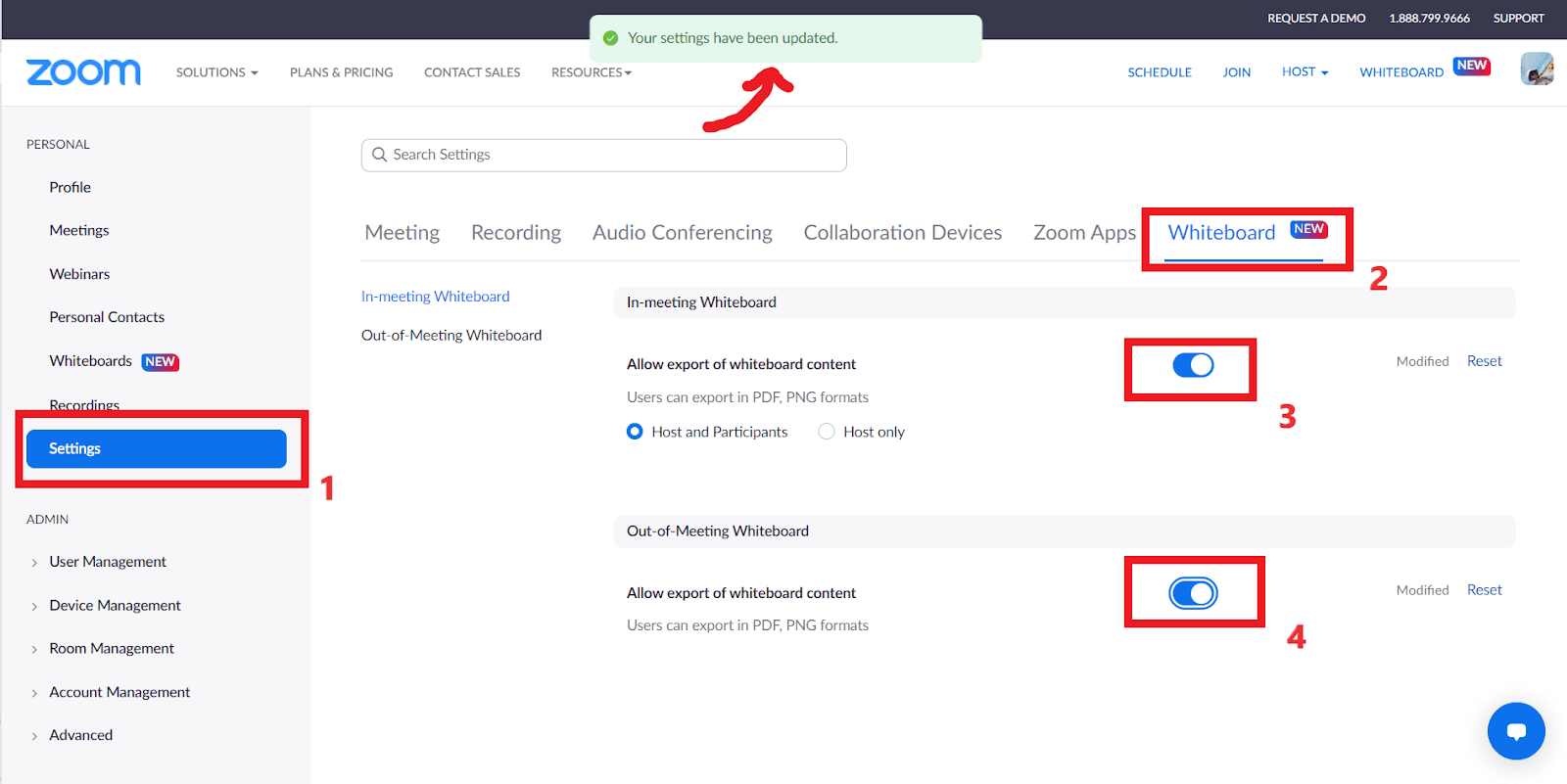Screen dimensions: 1567x784
Task: Open Personal Contacts page
Action: point(107,317)
